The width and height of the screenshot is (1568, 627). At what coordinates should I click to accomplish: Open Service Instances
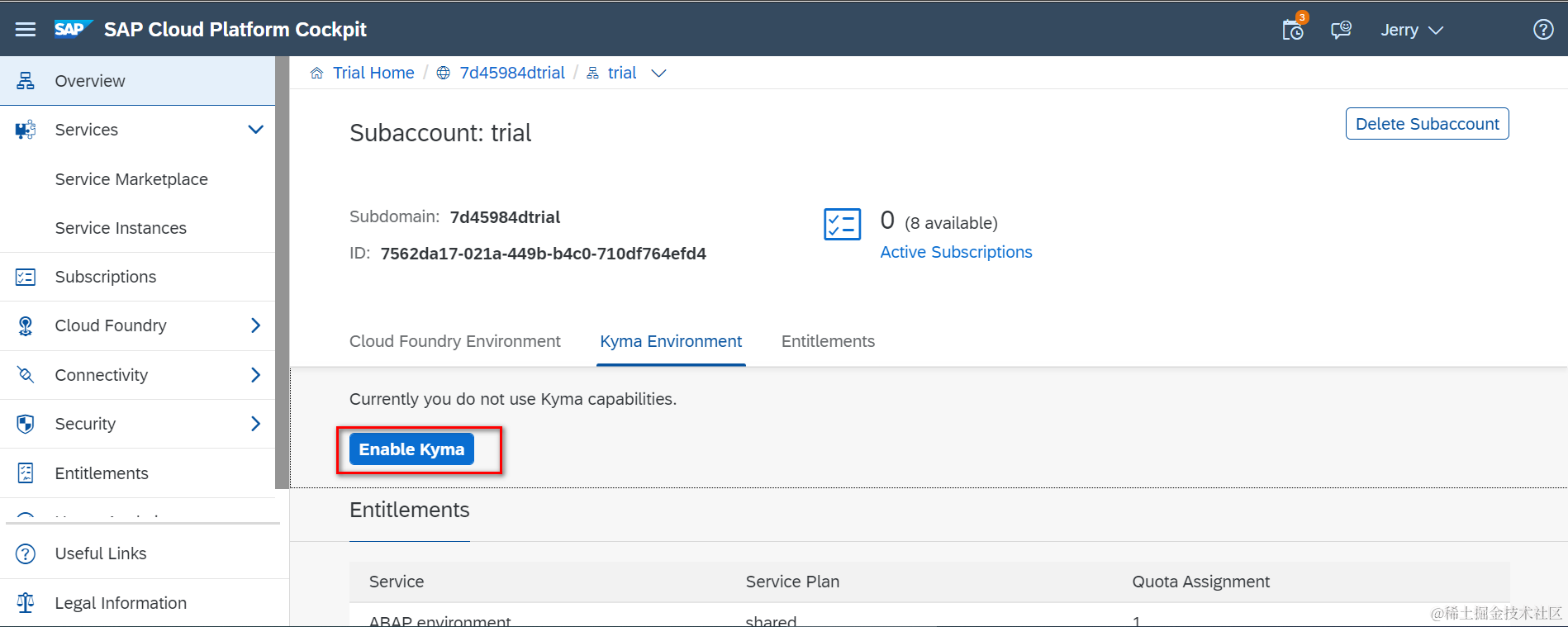(x=121, y=228)
